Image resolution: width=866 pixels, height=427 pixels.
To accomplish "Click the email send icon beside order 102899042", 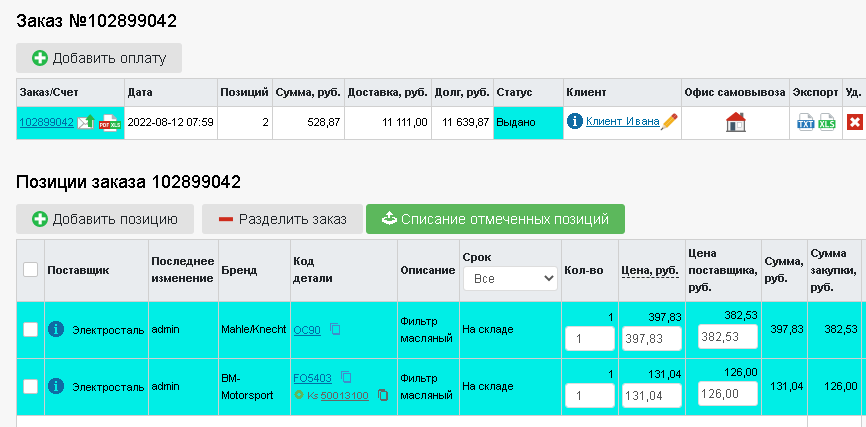I will 86,122.
